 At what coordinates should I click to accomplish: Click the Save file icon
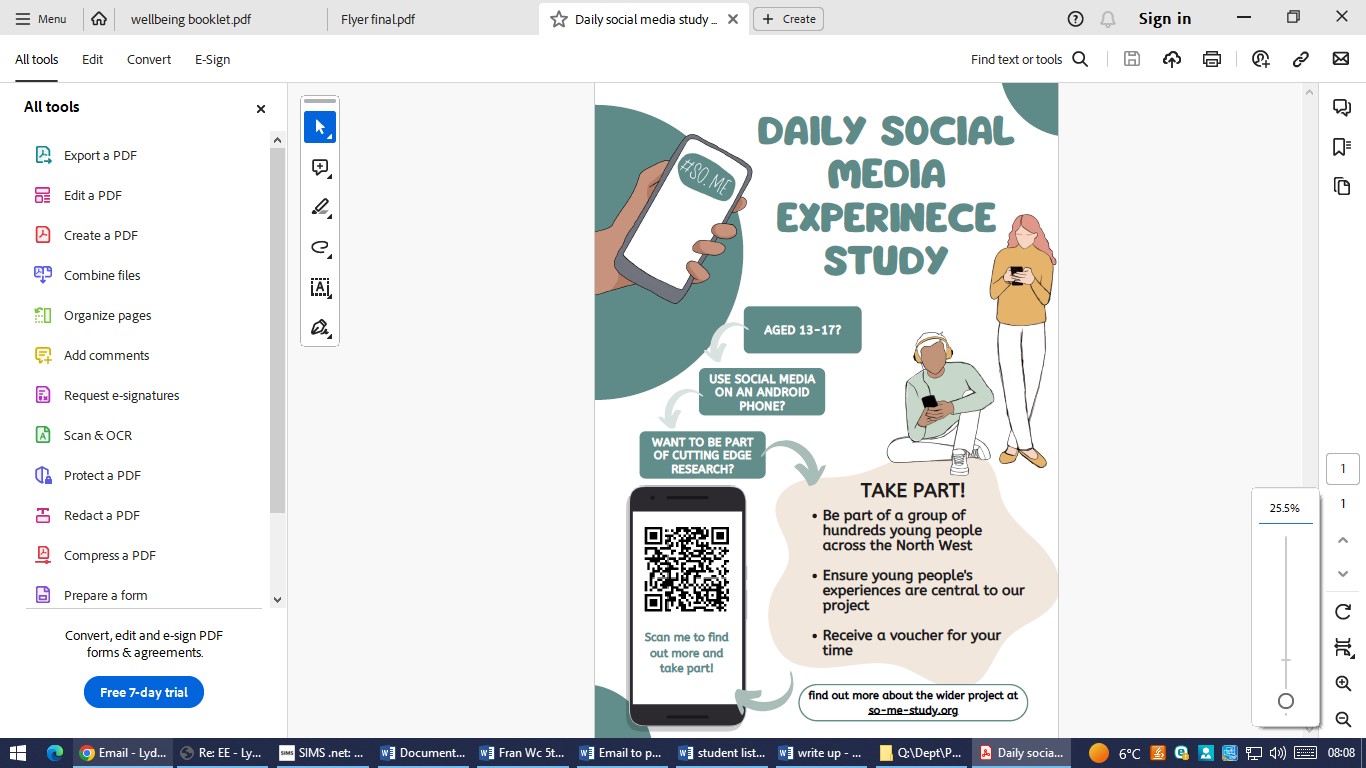click(1132, 59)
